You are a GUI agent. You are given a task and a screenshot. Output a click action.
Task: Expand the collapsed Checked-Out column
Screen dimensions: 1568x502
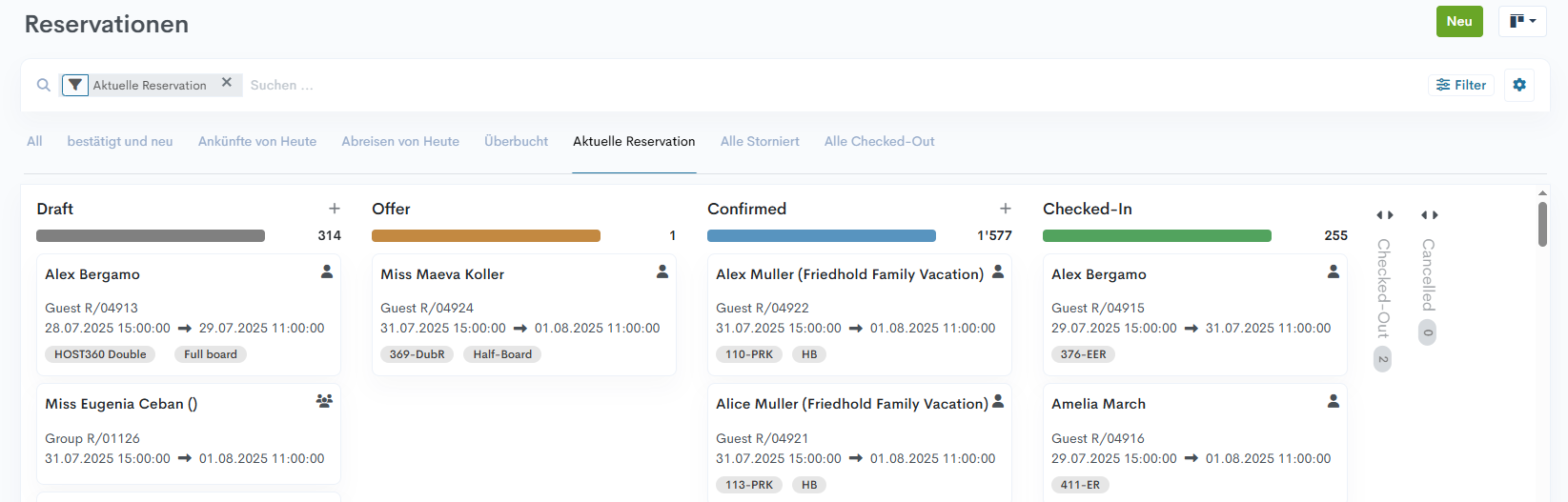coord(1385,215)
